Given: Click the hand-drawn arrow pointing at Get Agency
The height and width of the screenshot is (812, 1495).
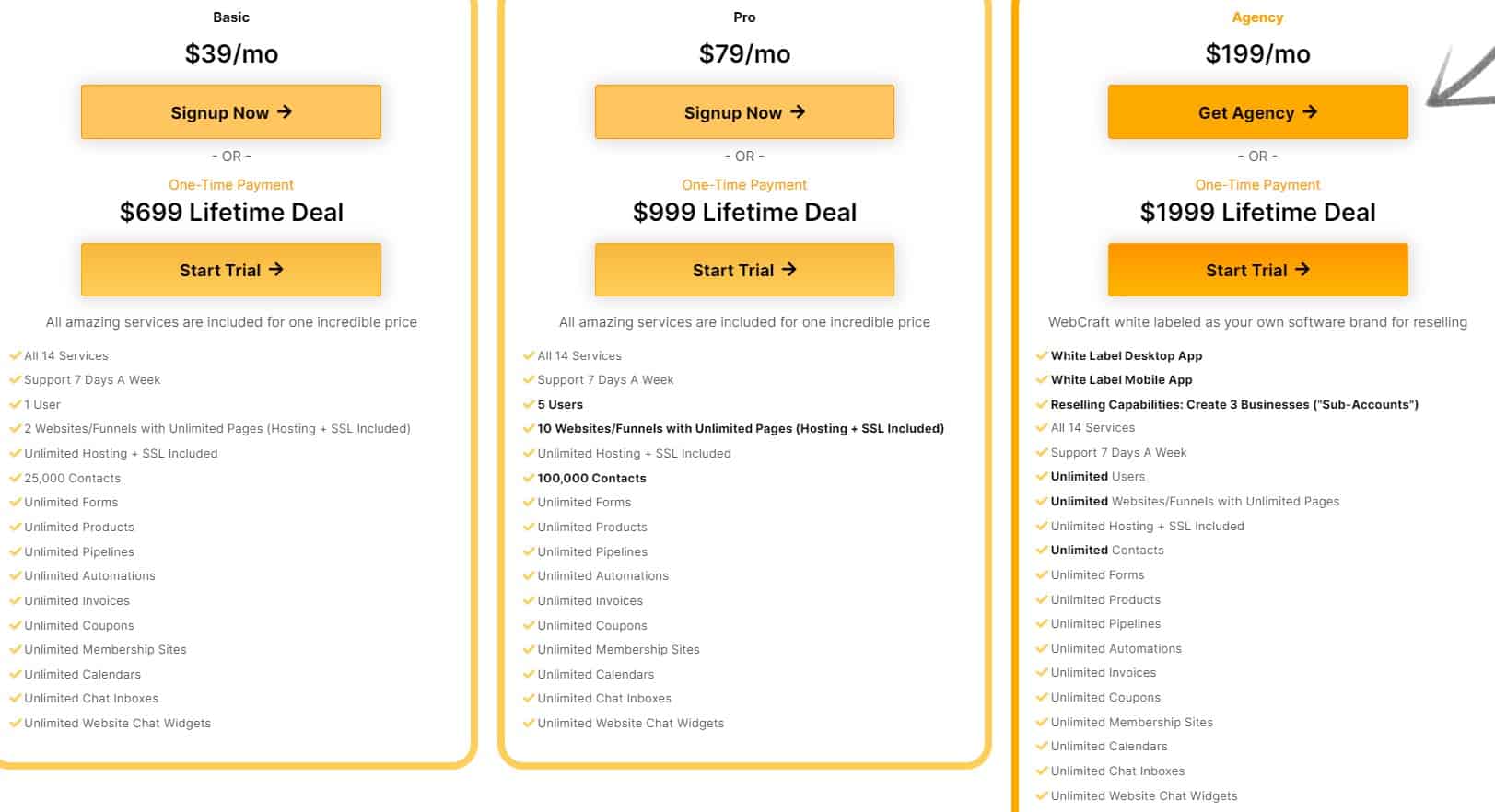Looking at the screenshot, I should point(1463,78).
